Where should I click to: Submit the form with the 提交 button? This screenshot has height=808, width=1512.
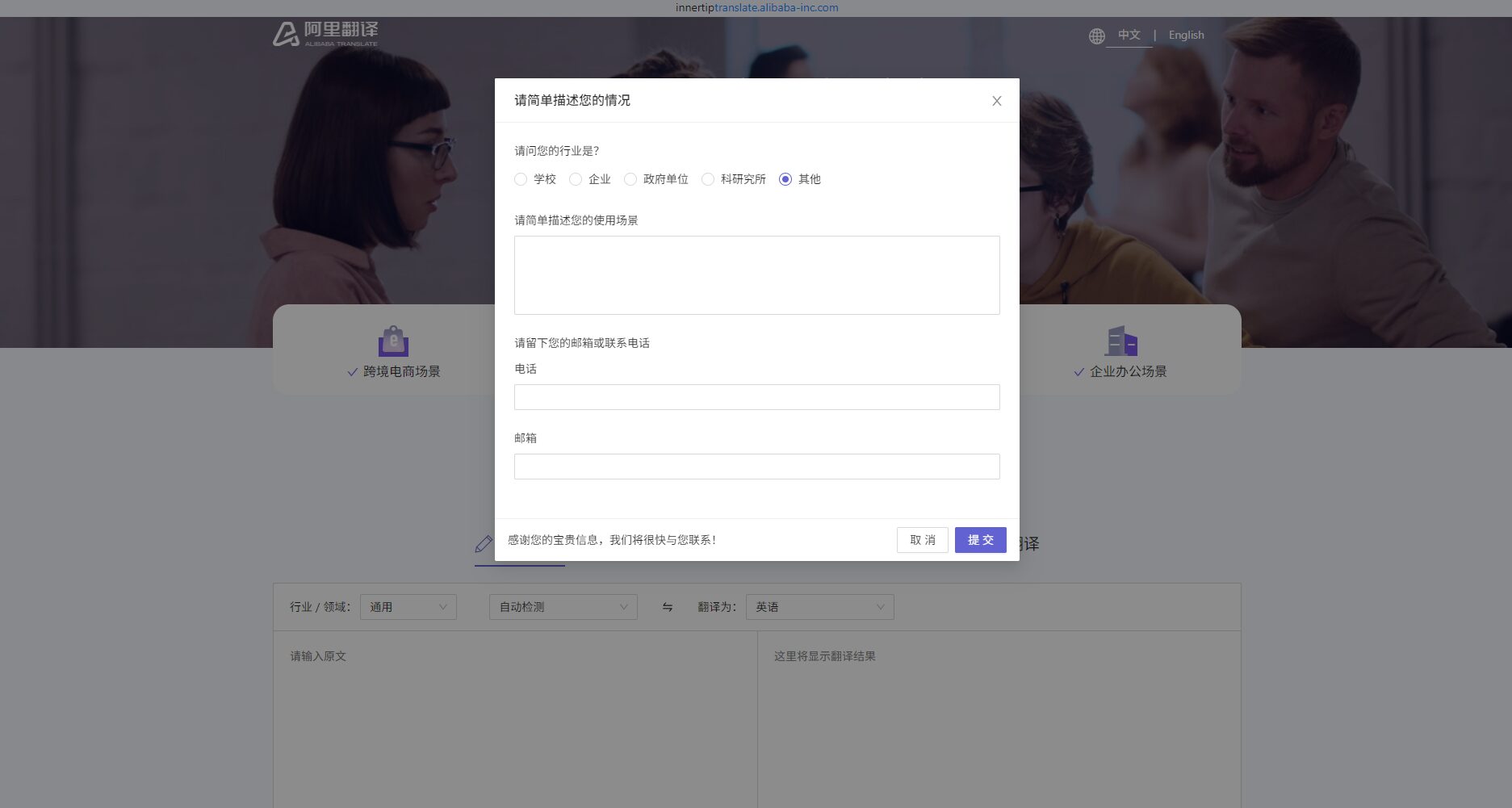(x=980, y=539)
